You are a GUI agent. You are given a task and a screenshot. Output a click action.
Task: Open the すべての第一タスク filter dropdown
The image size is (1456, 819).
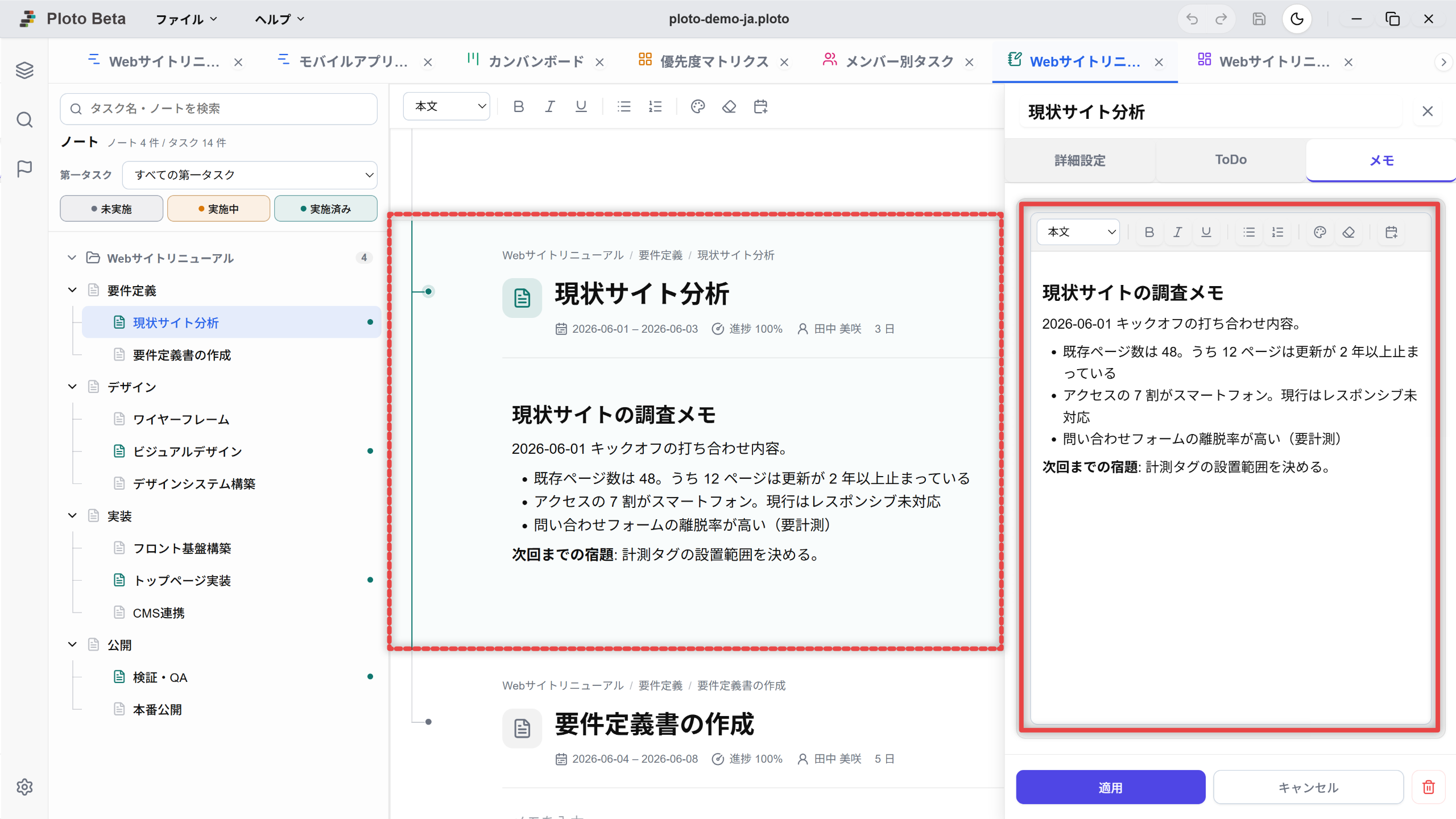[x=250, y=175]
